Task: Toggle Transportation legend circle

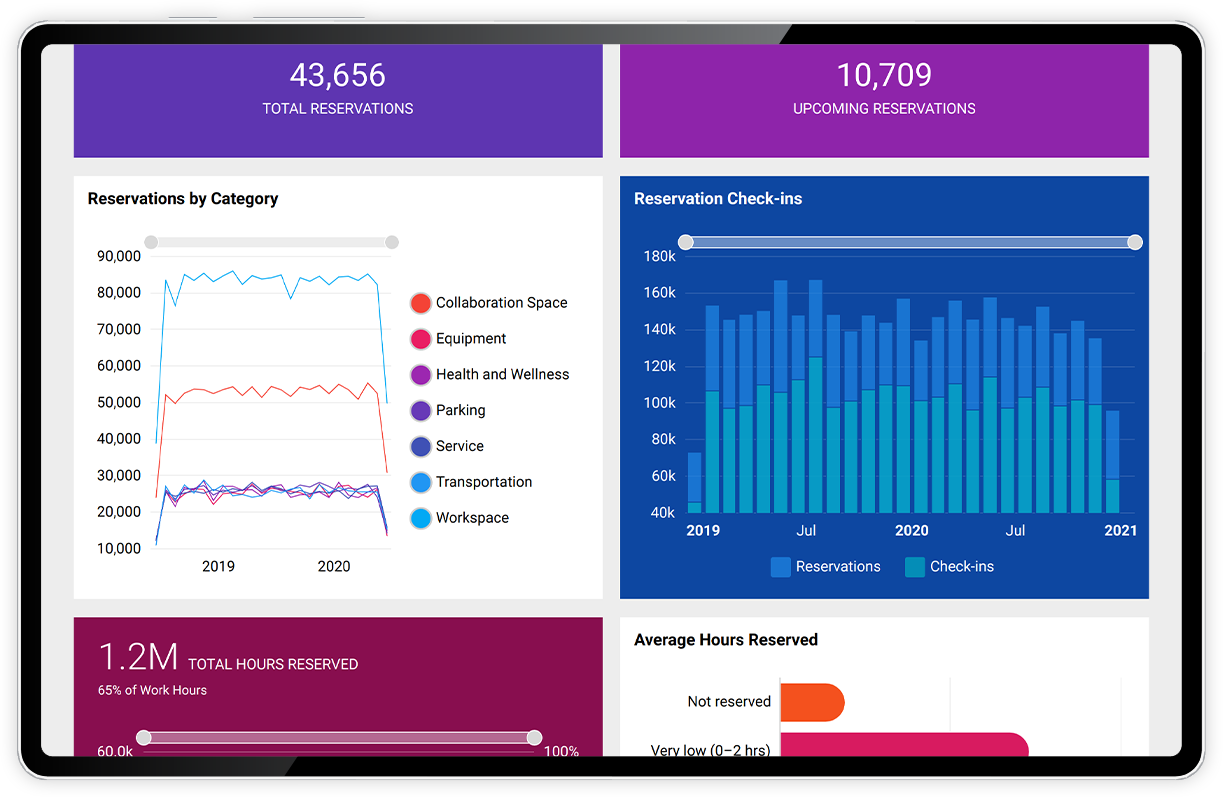Action: pyautogui.click(x=421, y=483)
